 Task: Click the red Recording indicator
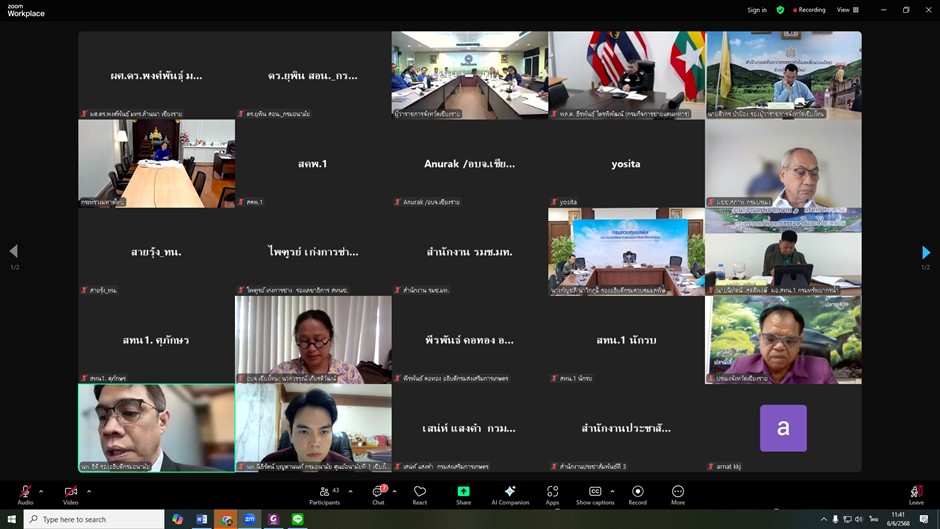pos(809,10)
